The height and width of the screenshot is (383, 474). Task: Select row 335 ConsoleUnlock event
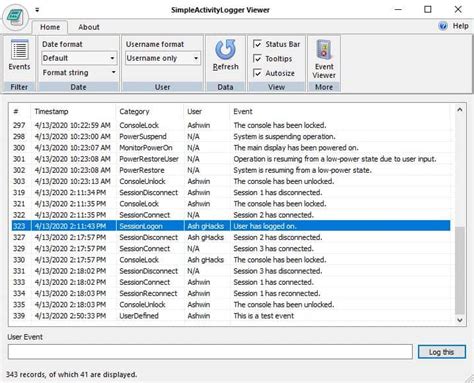tap(231, 305)
